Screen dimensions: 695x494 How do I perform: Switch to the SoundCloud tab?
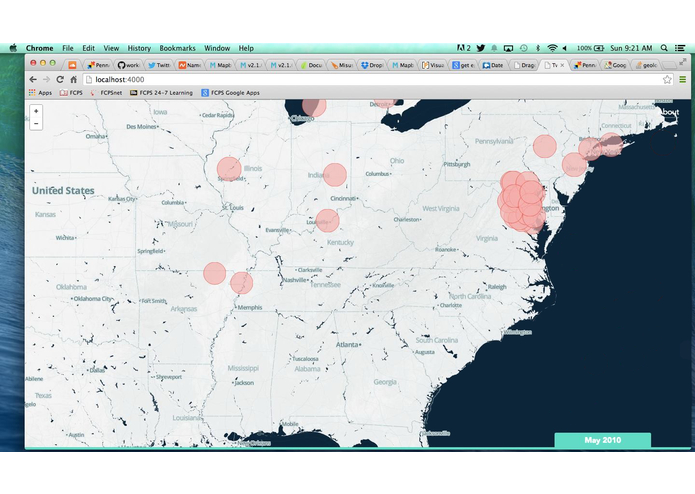(x=72, y=65)
